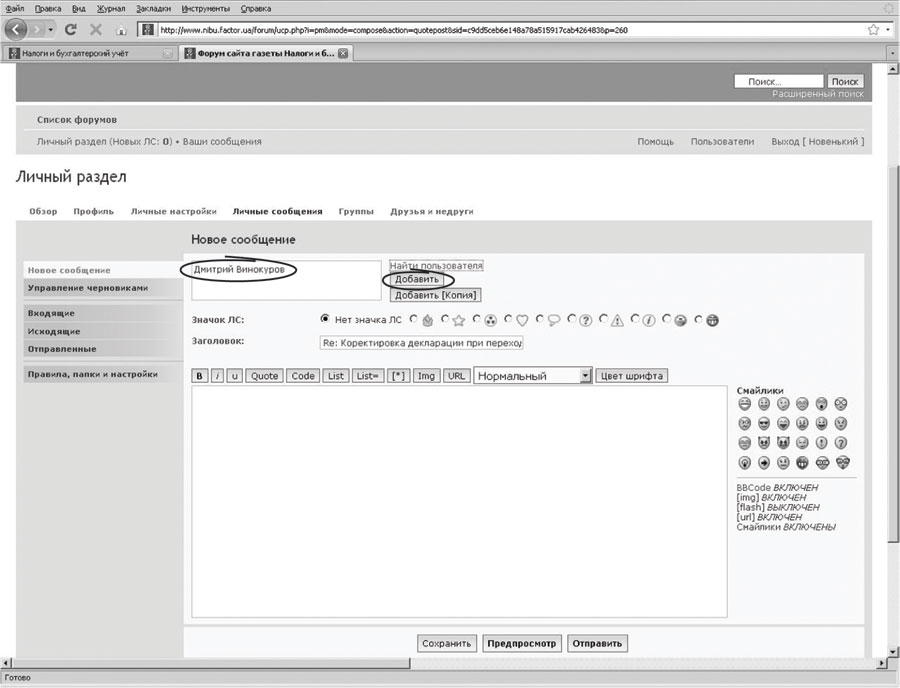Choose the star message icon radio option
This screenshot has height=688, width=900.
[x=445, y=320]
